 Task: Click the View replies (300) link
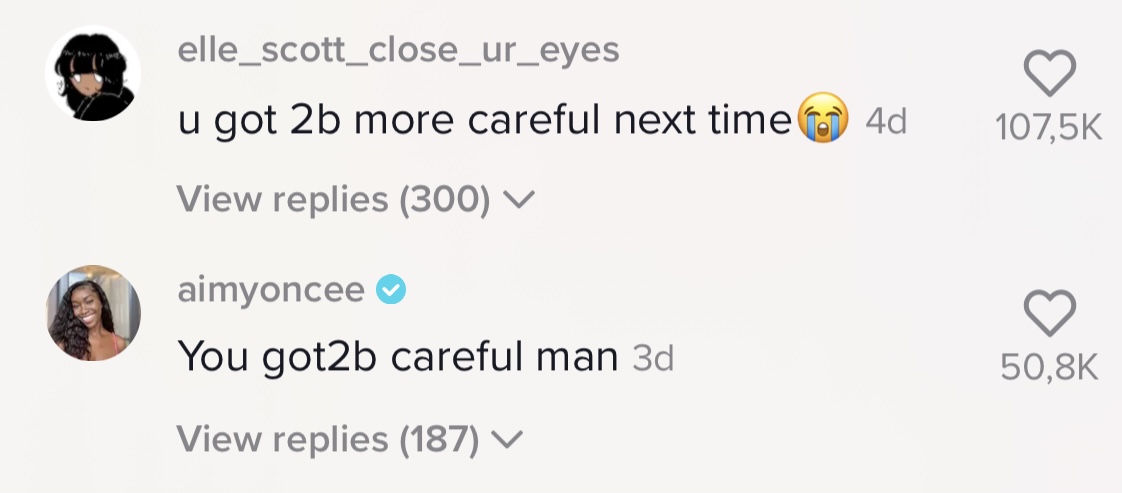pos(334,200)
